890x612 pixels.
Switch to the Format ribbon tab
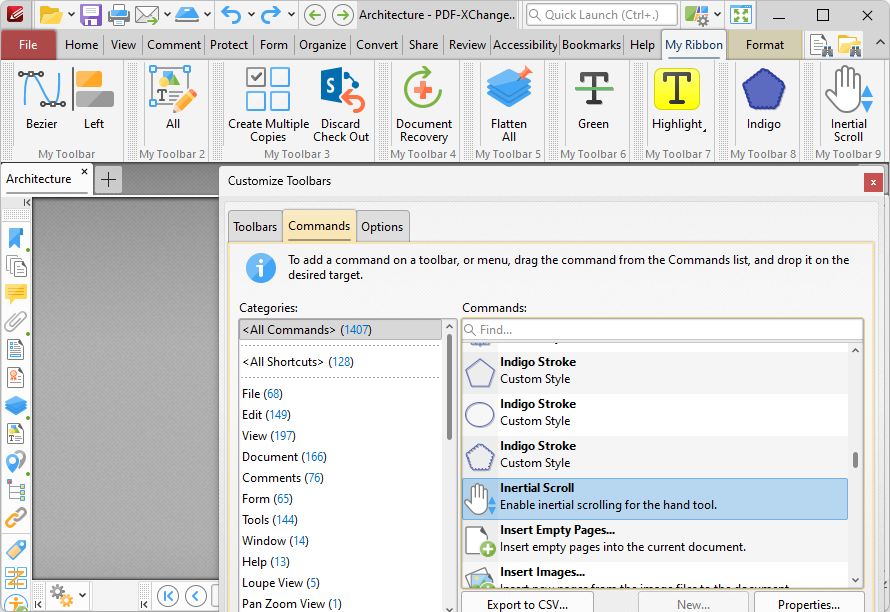pos(765,45)
